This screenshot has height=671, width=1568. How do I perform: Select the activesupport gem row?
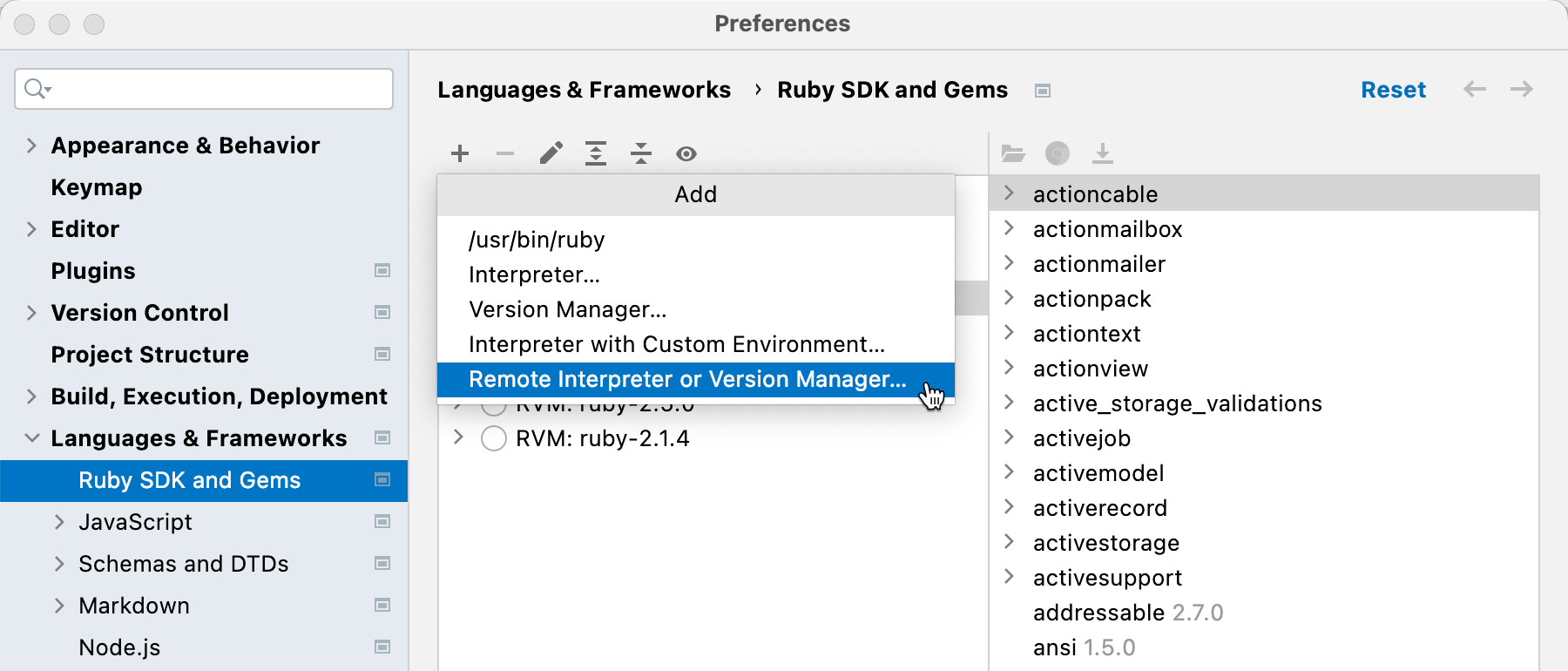pyautogui.click(x=1264, y=578)
